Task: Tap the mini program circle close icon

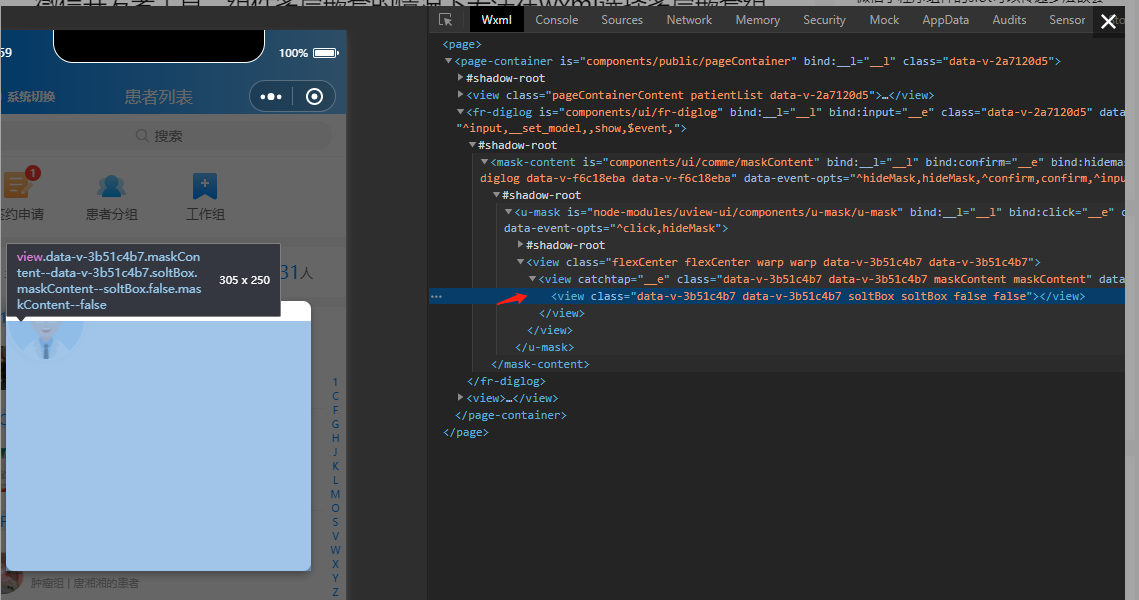Action: pos(315,97)
